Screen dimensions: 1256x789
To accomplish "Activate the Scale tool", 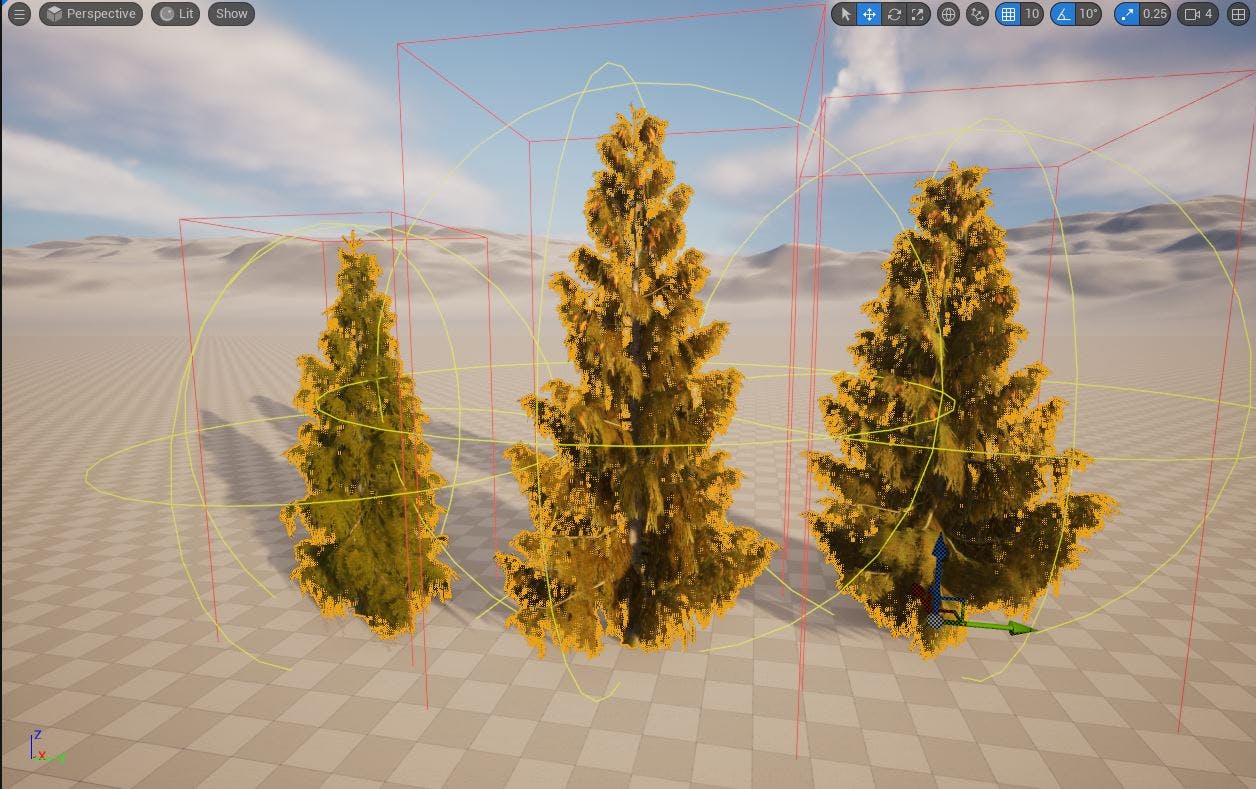I will click(x=918, y=14).
